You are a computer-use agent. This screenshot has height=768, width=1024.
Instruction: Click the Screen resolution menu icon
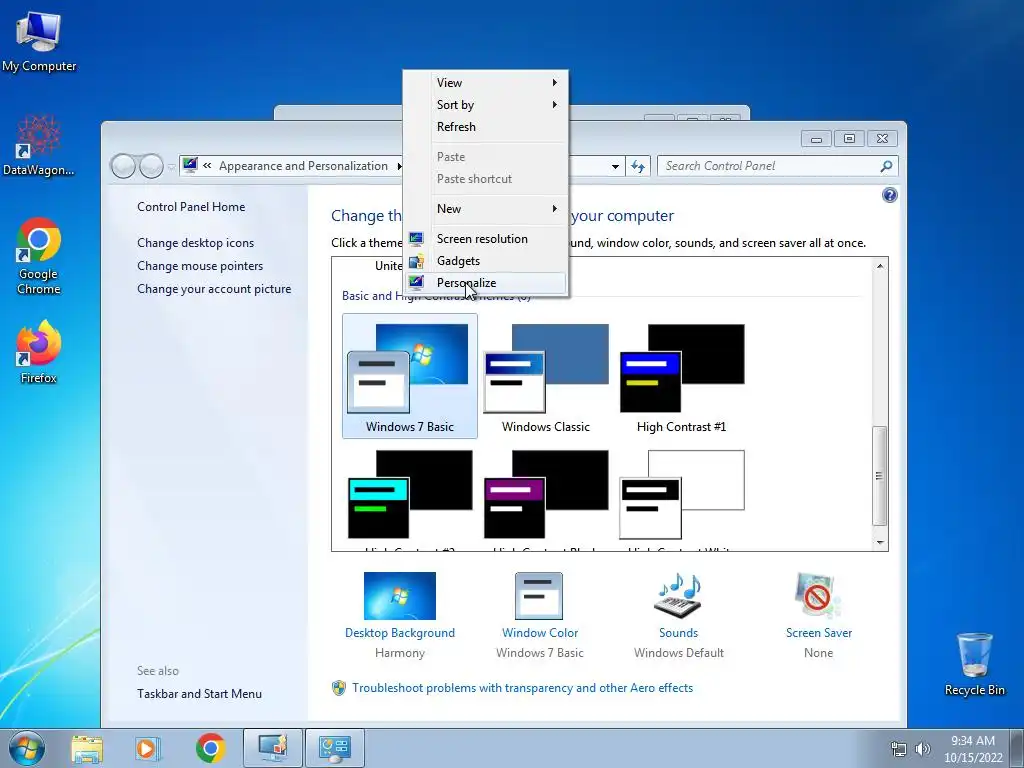[416, 239]
